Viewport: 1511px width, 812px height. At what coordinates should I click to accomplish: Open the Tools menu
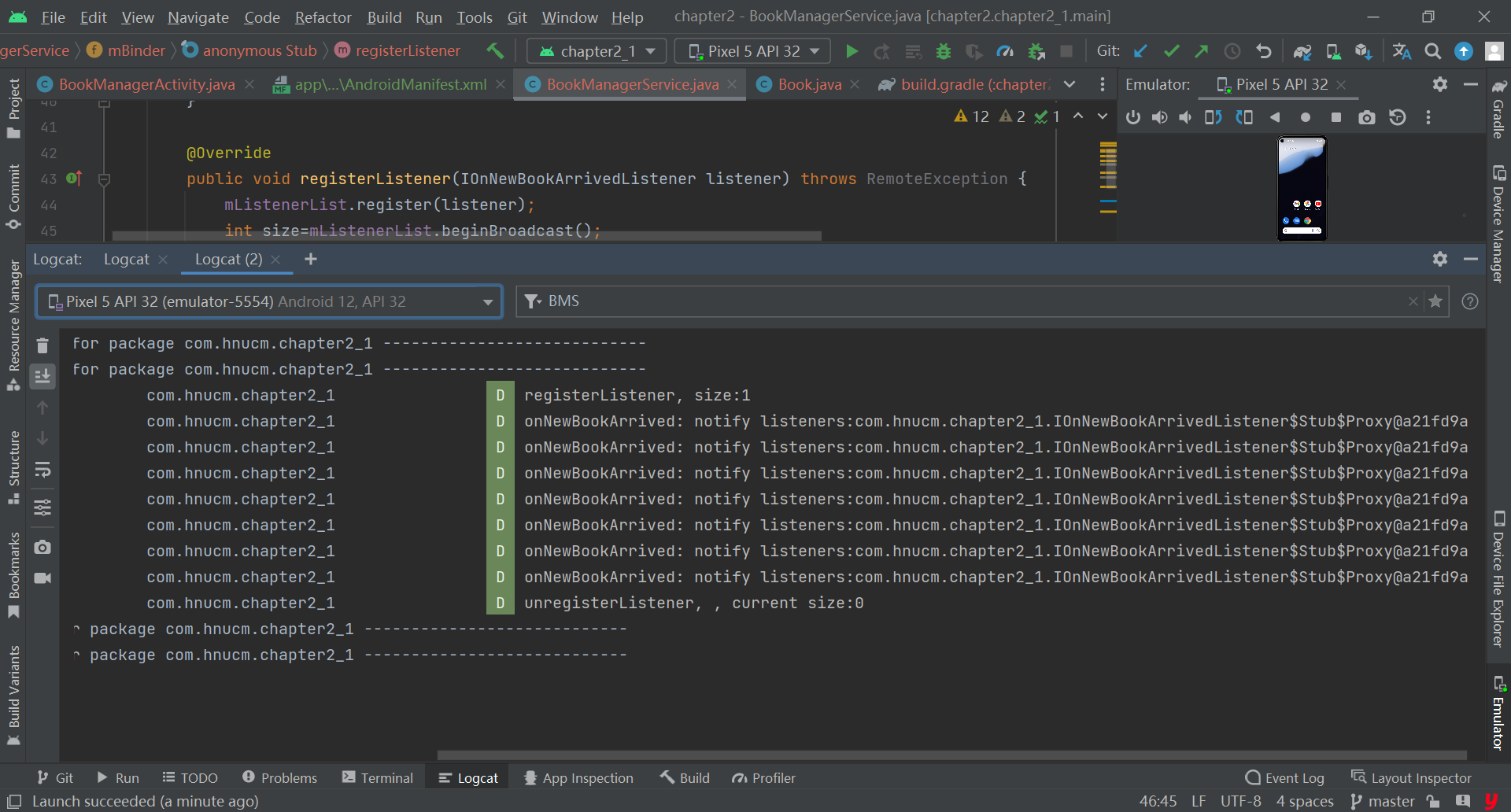point(474,17)
